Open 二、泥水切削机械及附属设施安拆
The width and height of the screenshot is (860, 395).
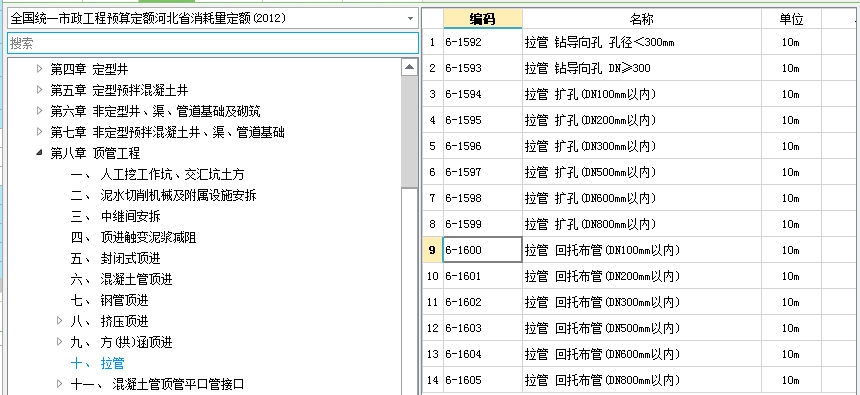pyautogui.click(x=163, y=195)
